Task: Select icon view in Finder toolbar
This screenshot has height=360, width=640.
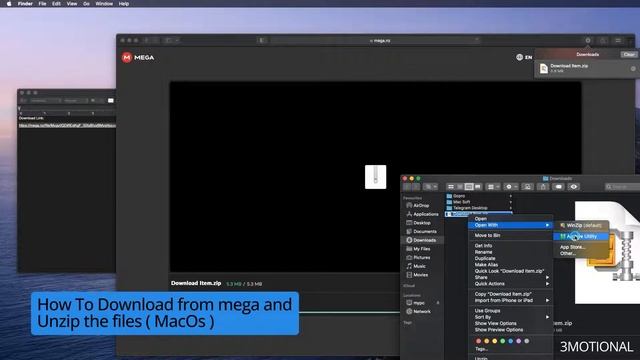Action: (x=451, y=187)
